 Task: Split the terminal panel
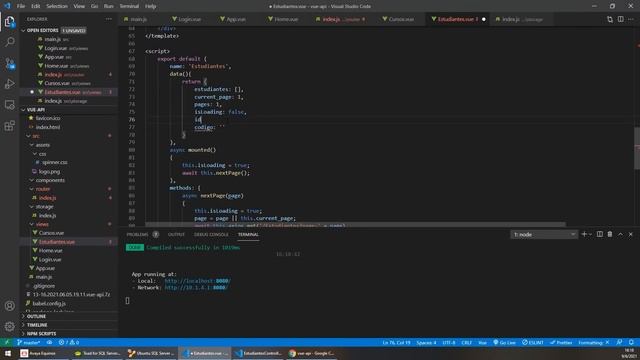[600, 234]
